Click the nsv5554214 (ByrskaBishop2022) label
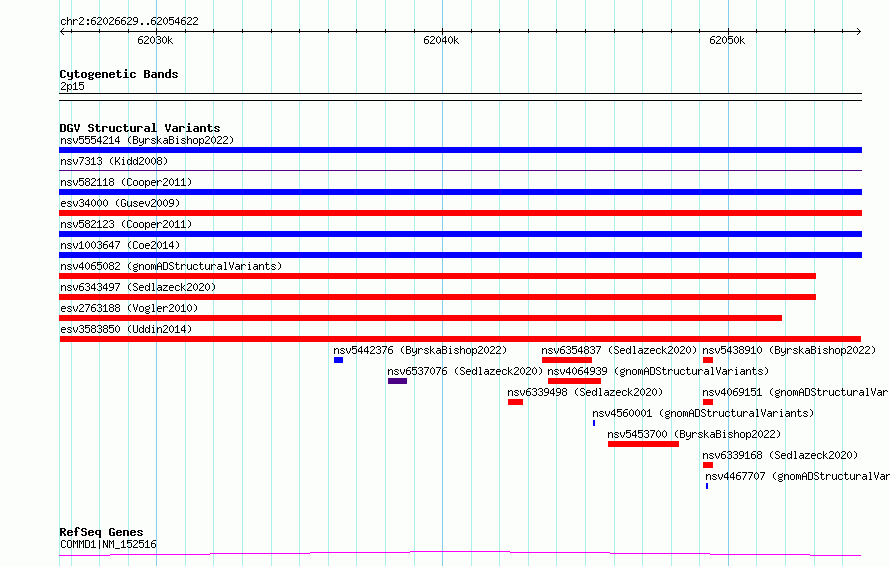Viewport: 890px width, 566px height. pos(147,140)
